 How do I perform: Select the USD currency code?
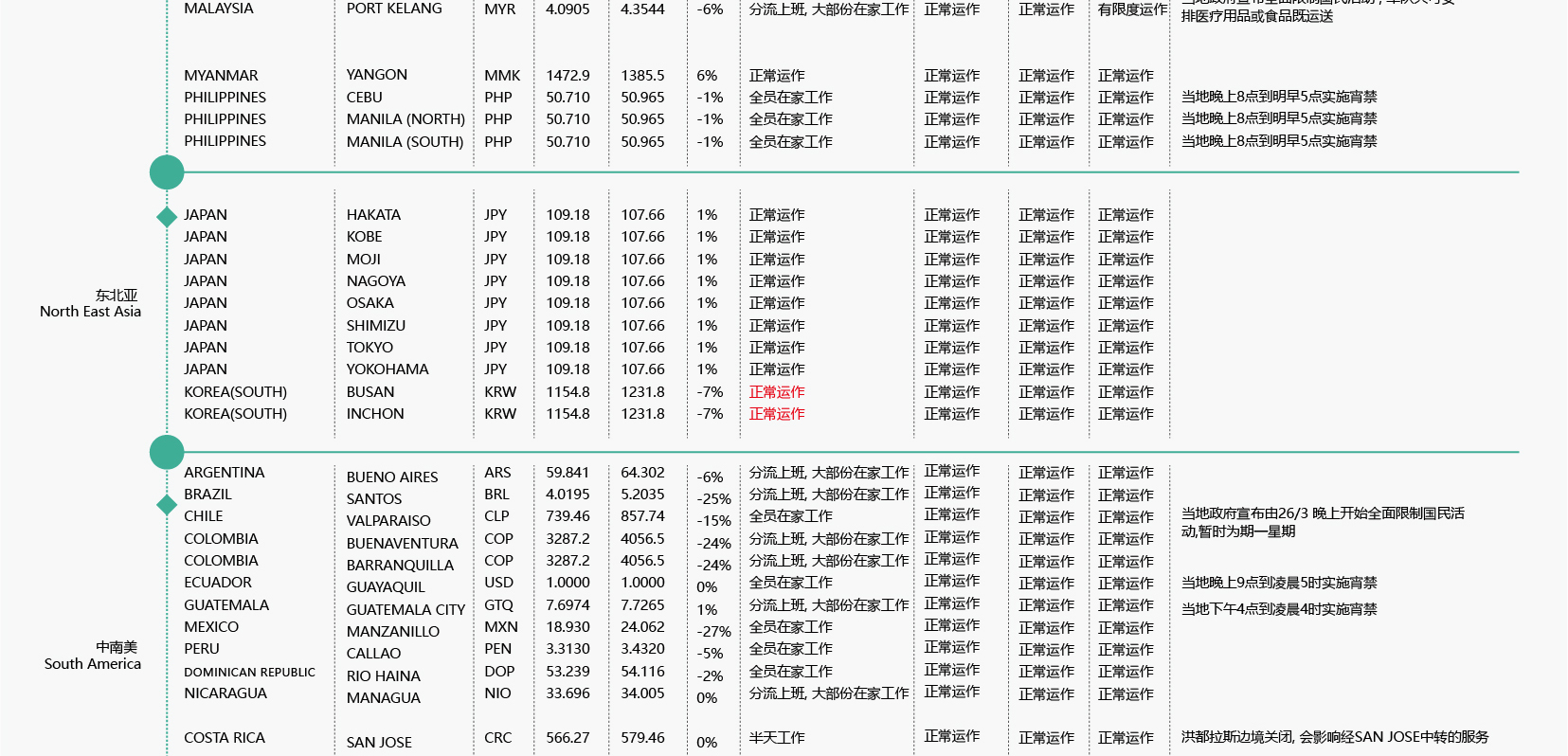pyautogui.click(x=498, y=583)
